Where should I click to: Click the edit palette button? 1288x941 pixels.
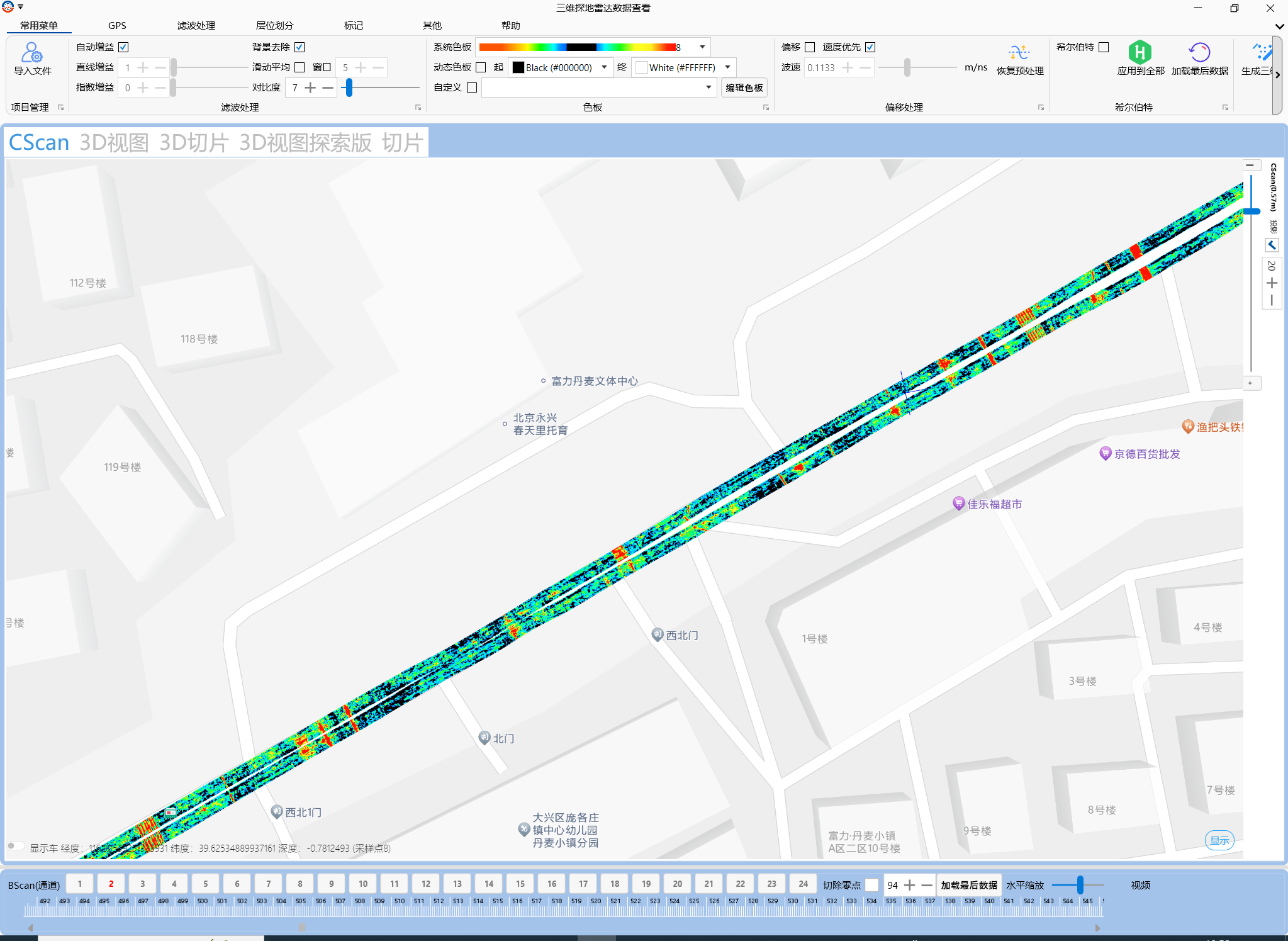click(x=744, y=87)
